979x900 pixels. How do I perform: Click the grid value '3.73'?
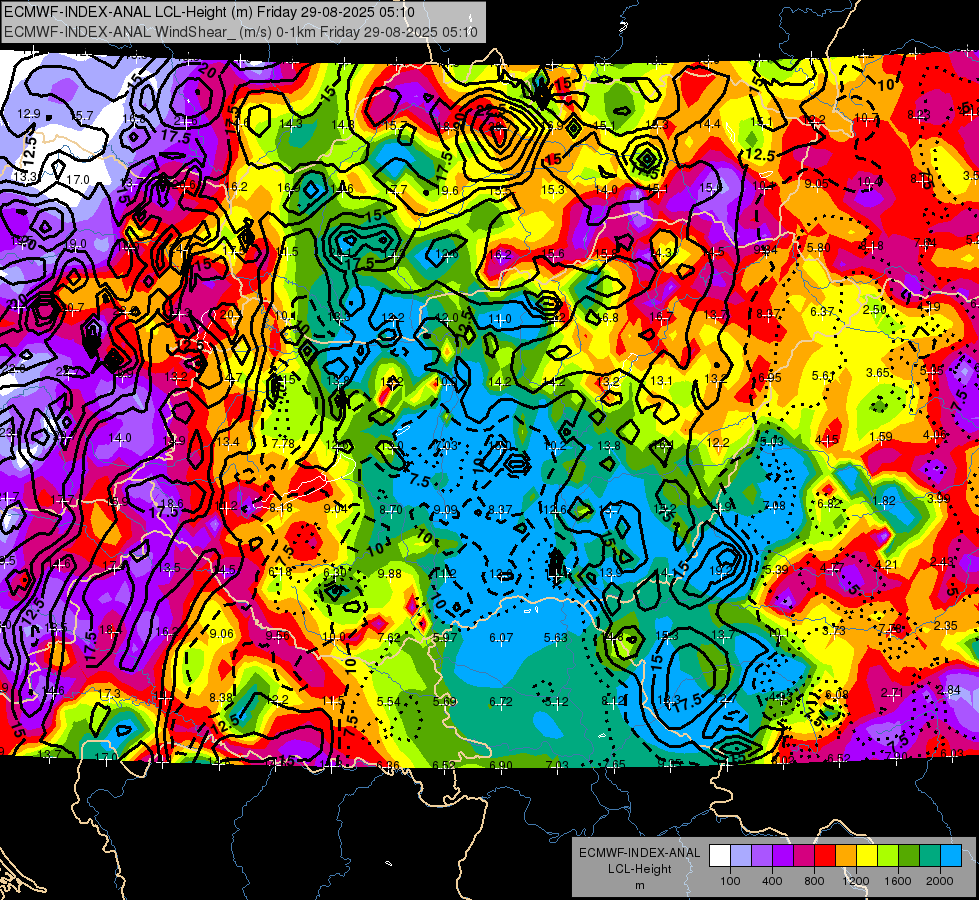click(x=834, y=631)
